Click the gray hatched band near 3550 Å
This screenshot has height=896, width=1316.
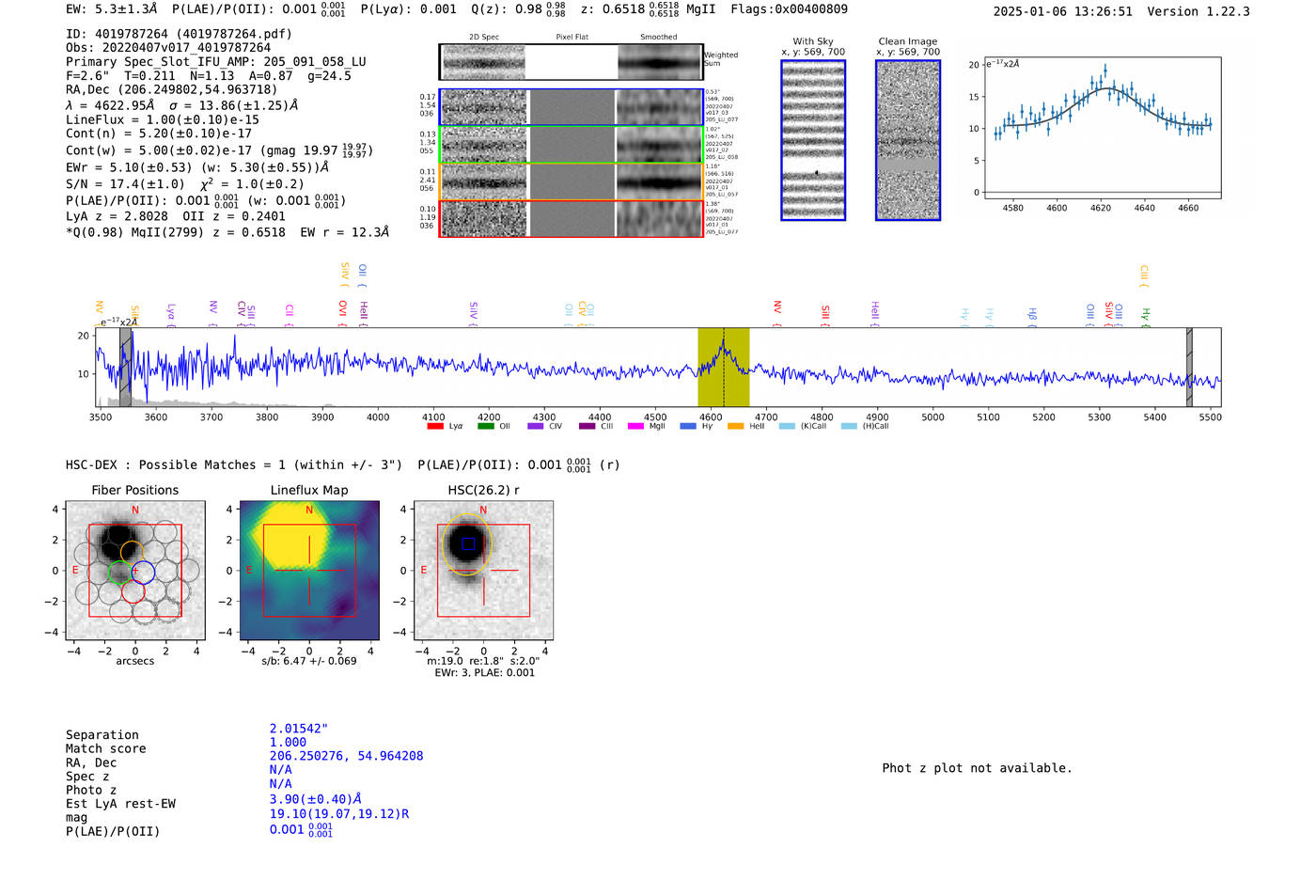pos(125,367)
